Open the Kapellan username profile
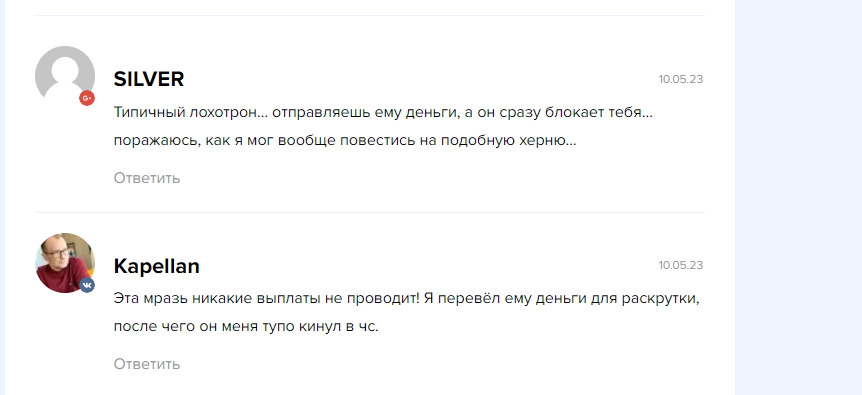The image size is (862, 395). [156, 266]
